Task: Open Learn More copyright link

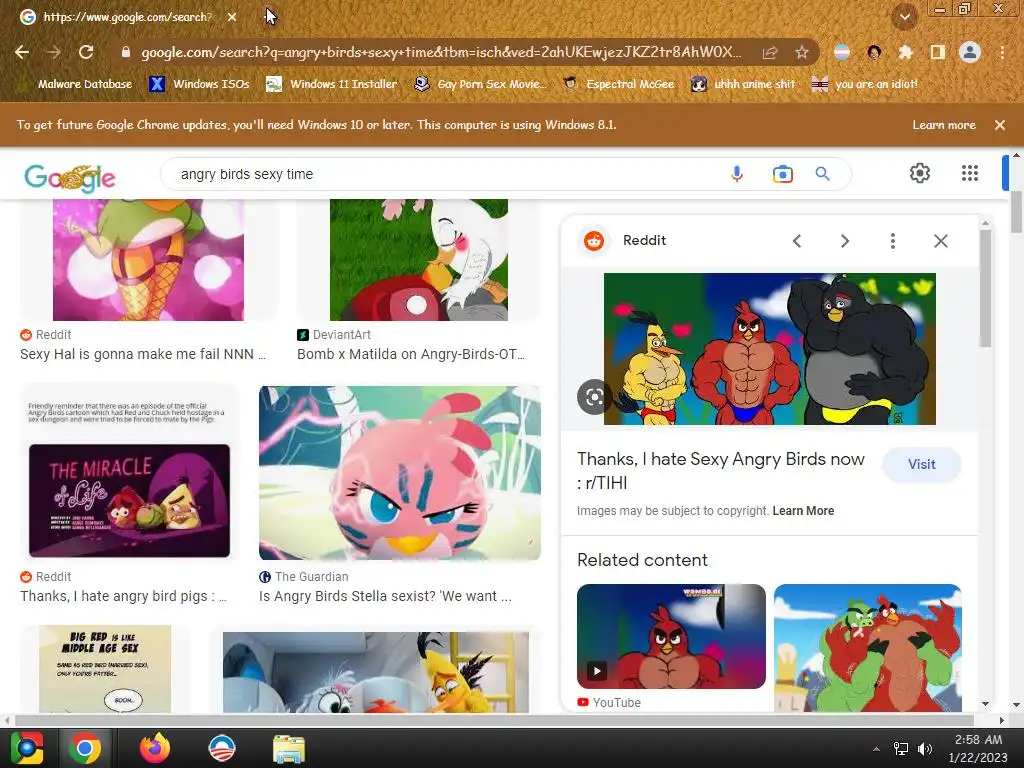Action: pos(803,511)
